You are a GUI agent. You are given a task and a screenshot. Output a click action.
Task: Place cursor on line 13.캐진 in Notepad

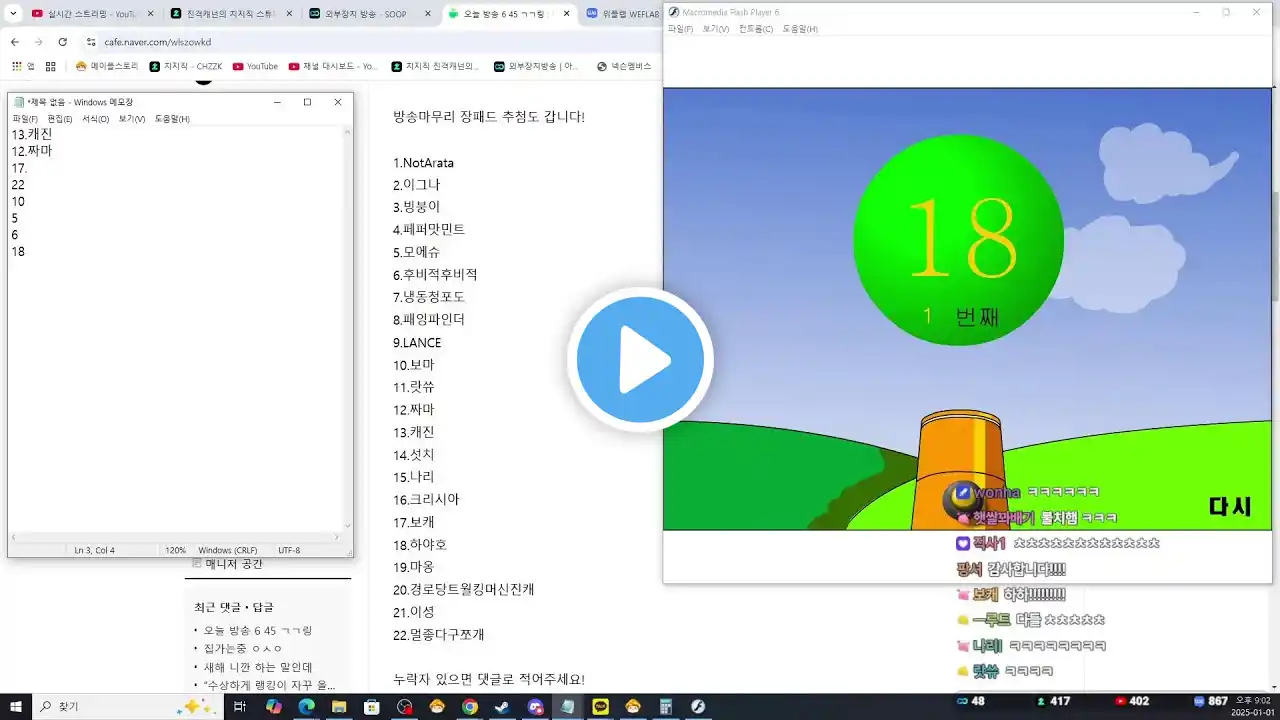coord(32,134)
